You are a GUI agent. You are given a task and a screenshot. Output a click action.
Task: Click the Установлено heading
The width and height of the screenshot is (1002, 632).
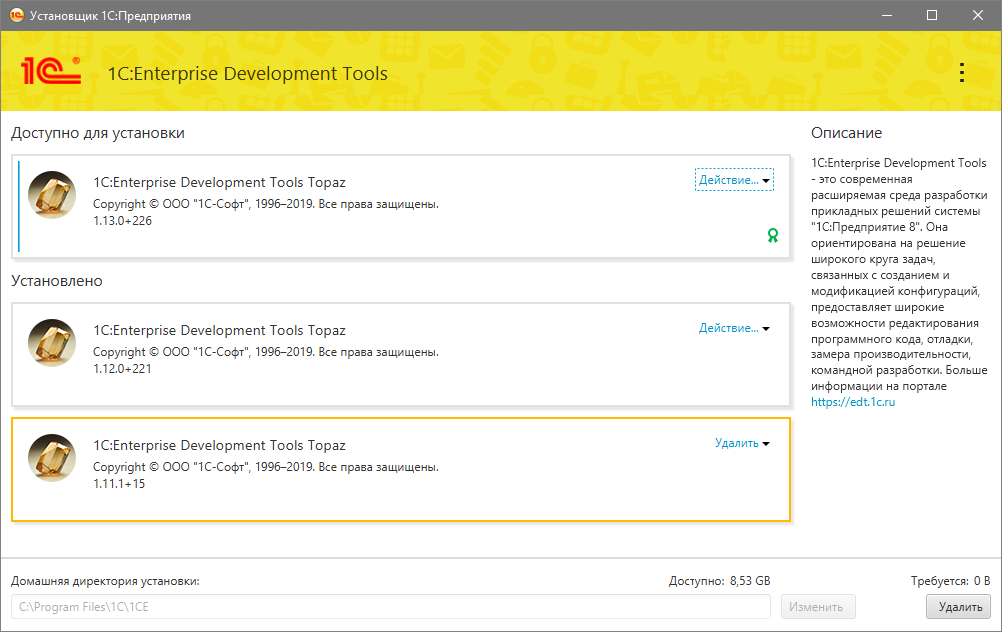click(x=57, y=281)
